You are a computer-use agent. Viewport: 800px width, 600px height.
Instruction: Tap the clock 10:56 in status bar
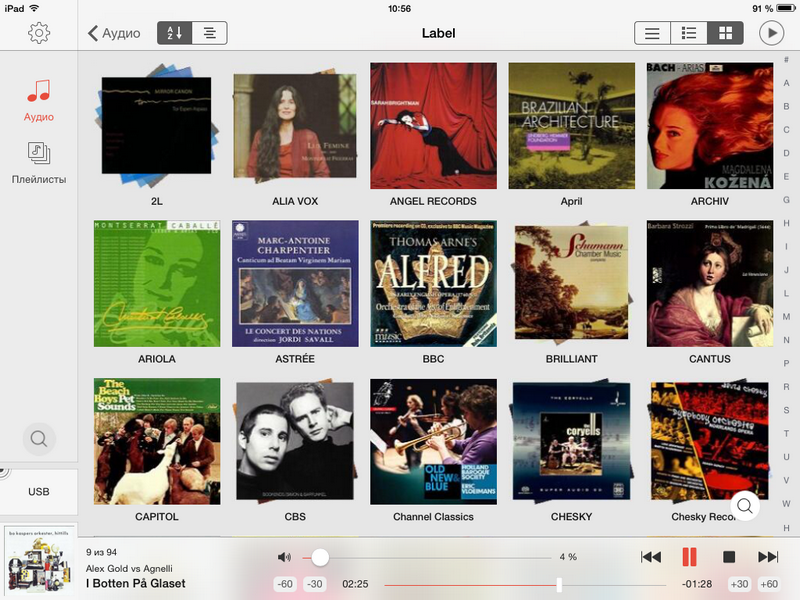tap(399, 9)
